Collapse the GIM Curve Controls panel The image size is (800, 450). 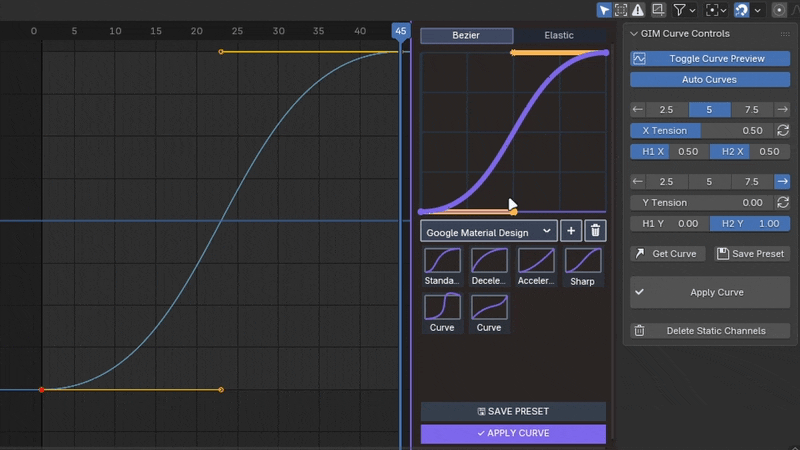634,34
